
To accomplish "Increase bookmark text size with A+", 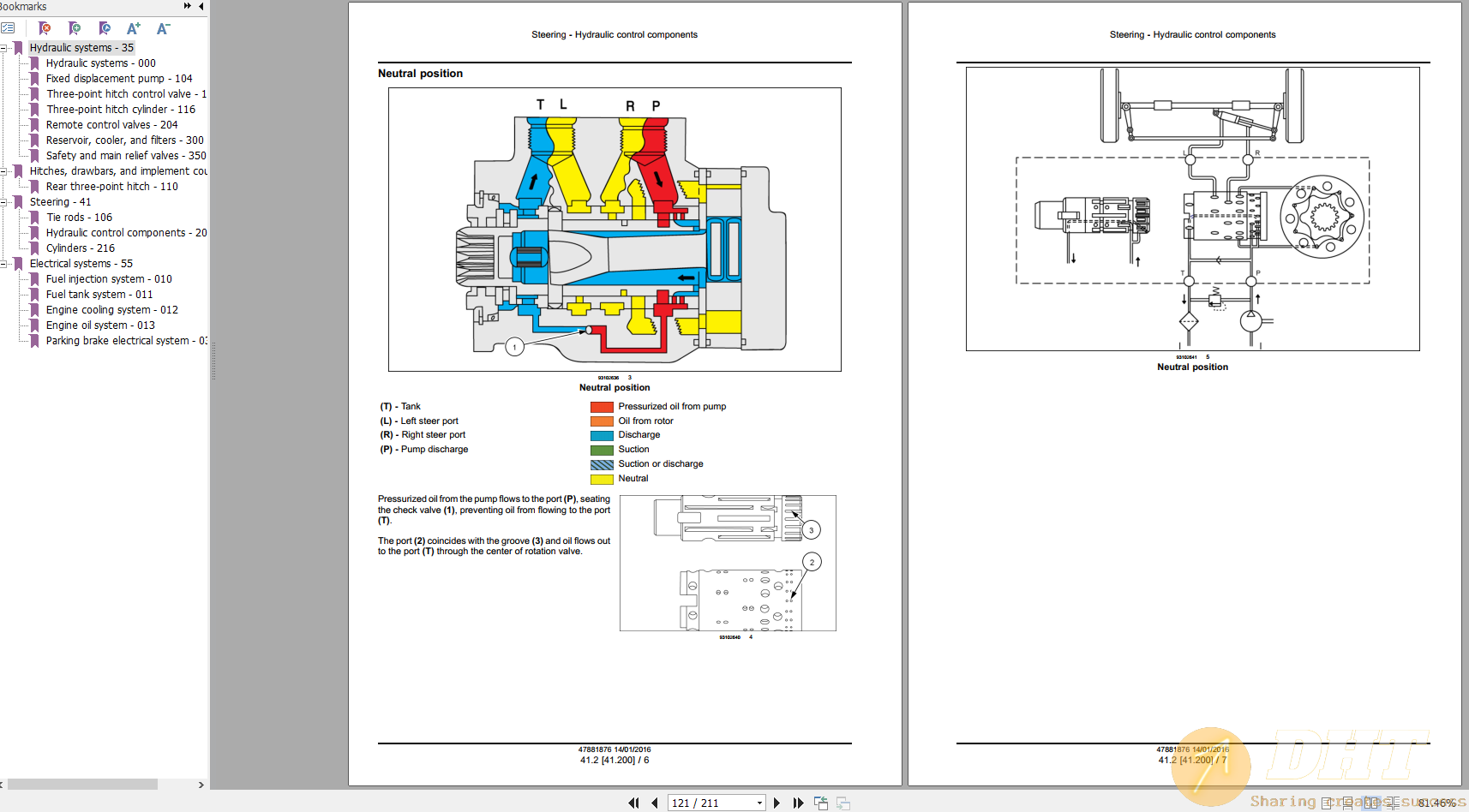I will [x=133, y=27].
